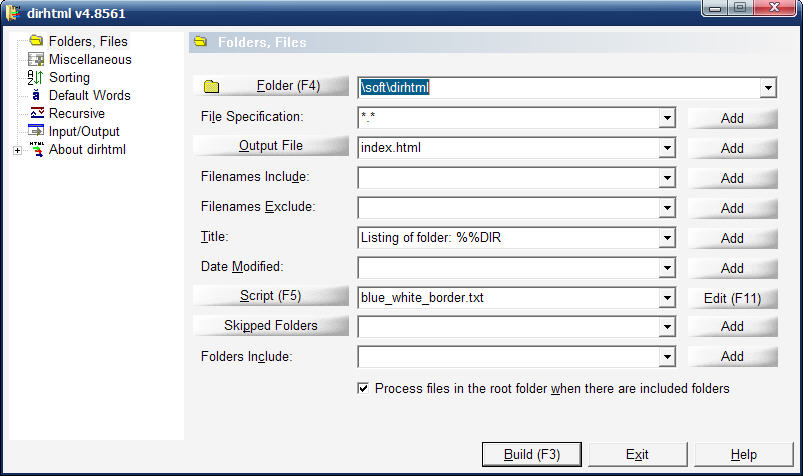This screenshot has width=803, height=476.
Task: Open the Title dropdown arrow
Action: click(x=667, y=238)
